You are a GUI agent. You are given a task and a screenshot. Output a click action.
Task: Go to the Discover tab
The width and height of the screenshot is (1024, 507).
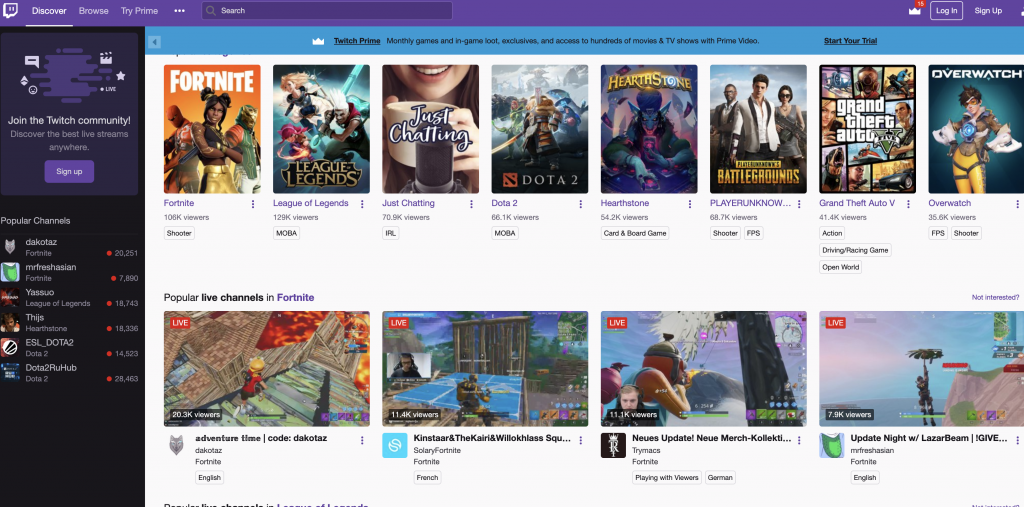pyautogui.click(x=49, y=11)
